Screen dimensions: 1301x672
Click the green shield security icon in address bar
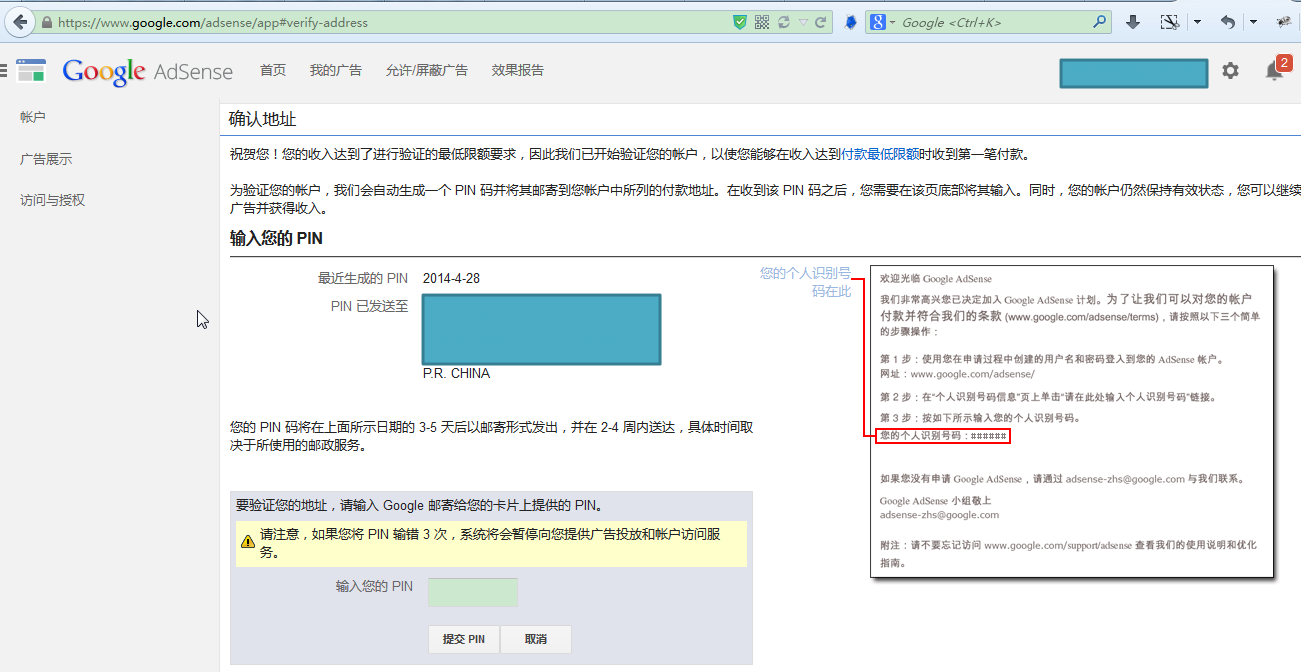pyautogui.click(x=740, y=21)
